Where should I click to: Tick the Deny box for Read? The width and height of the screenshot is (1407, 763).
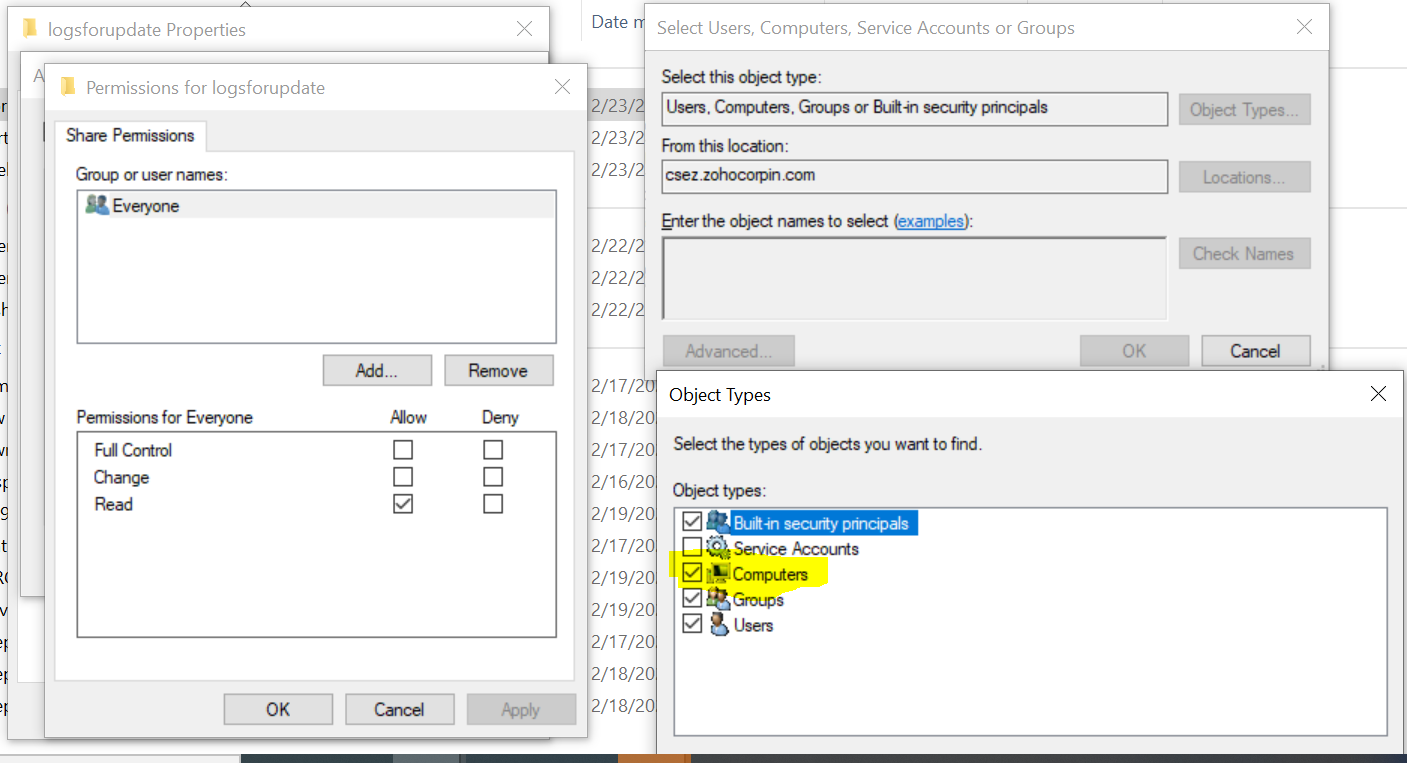(493, 504)
